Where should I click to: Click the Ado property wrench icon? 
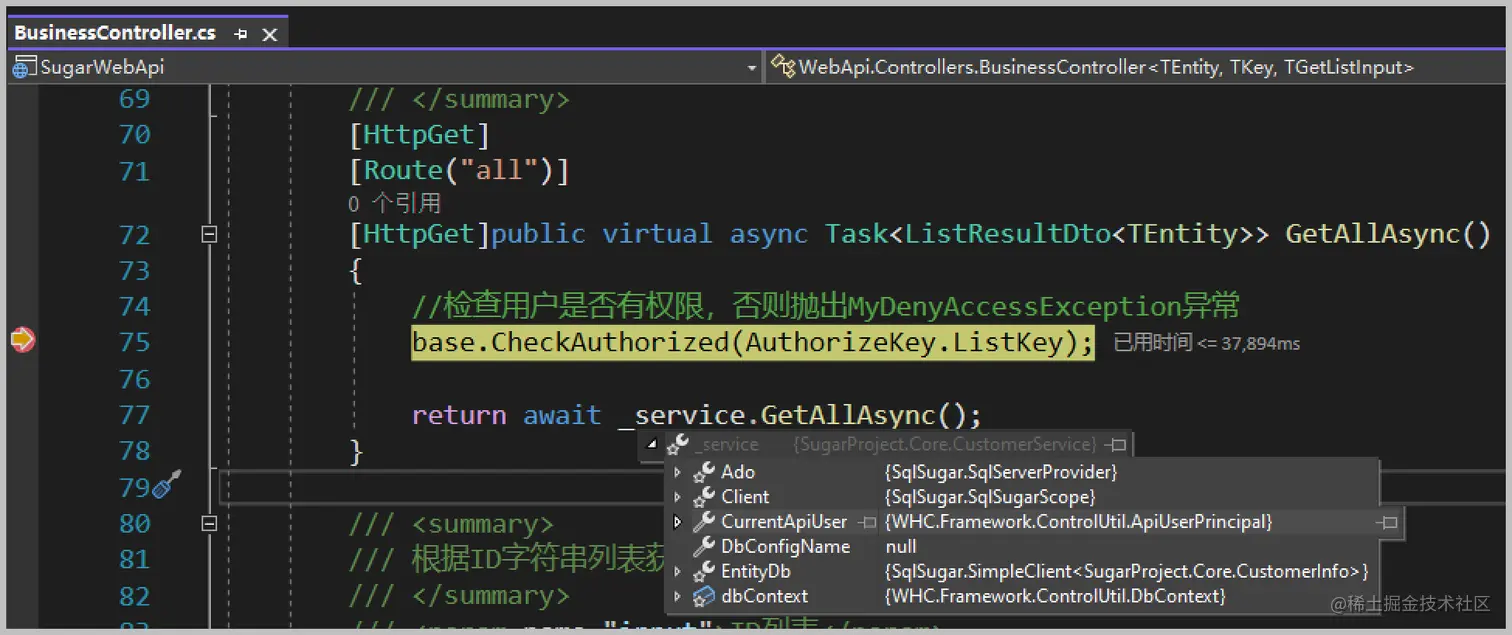point(704,472)
